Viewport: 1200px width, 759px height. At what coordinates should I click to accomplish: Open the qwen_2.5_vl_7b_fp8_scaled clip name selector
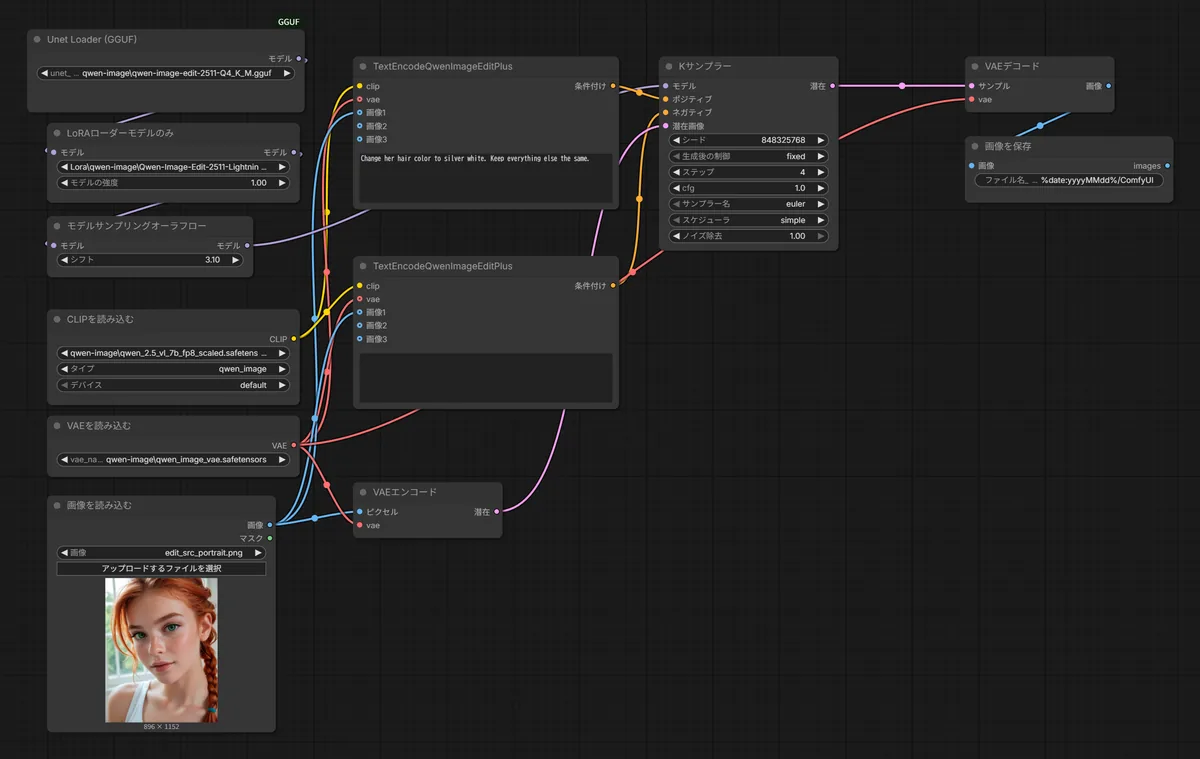point(173,353)
